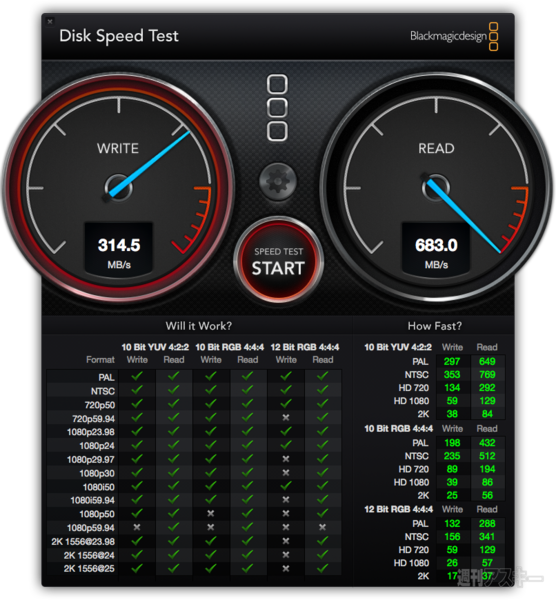This screenshot has height=600, width=556.
Task: Click the 683.0 MB/s read readout
Action: pyautogui.click(x=436, y=249)
